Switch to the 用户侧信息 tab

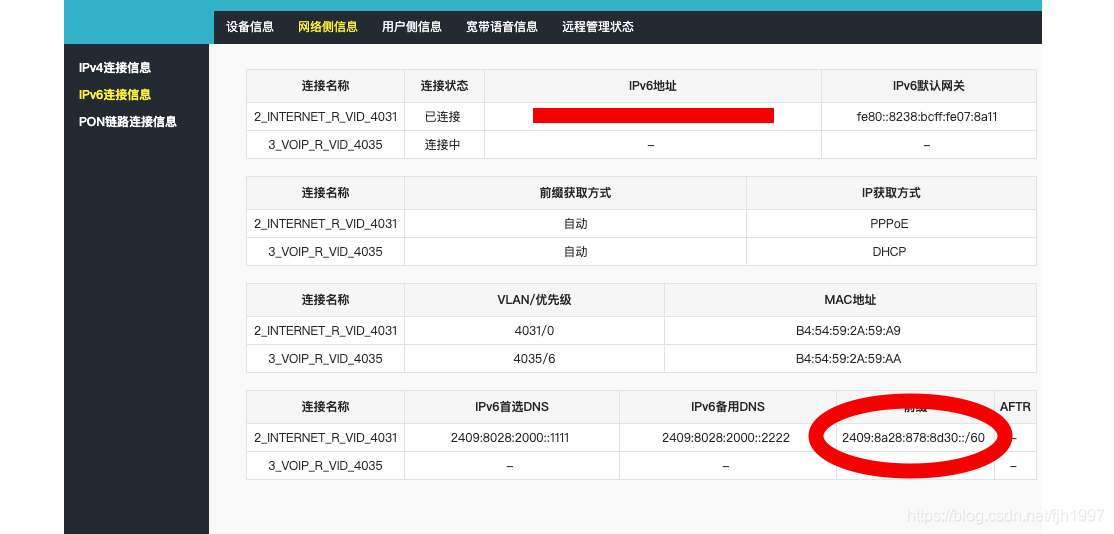pyautogui.click(x=411, y=27)
